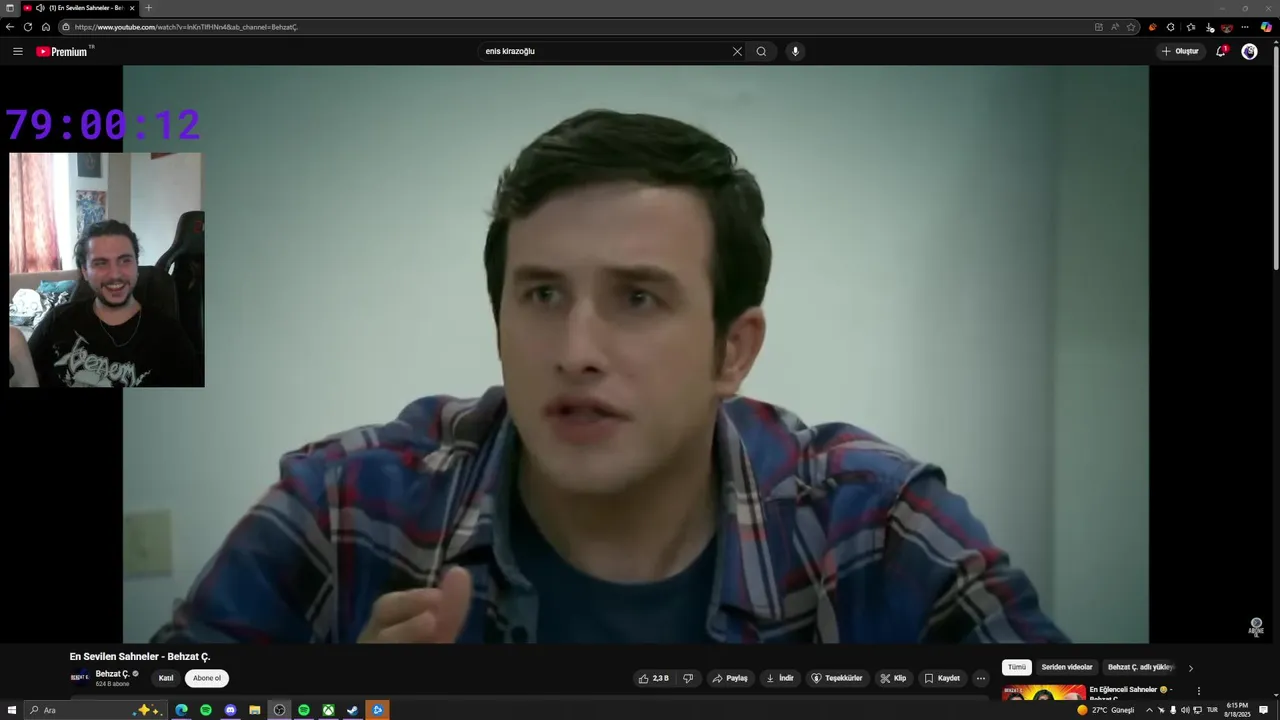
Task: Open a new browser tab
Action: (148, 8)
